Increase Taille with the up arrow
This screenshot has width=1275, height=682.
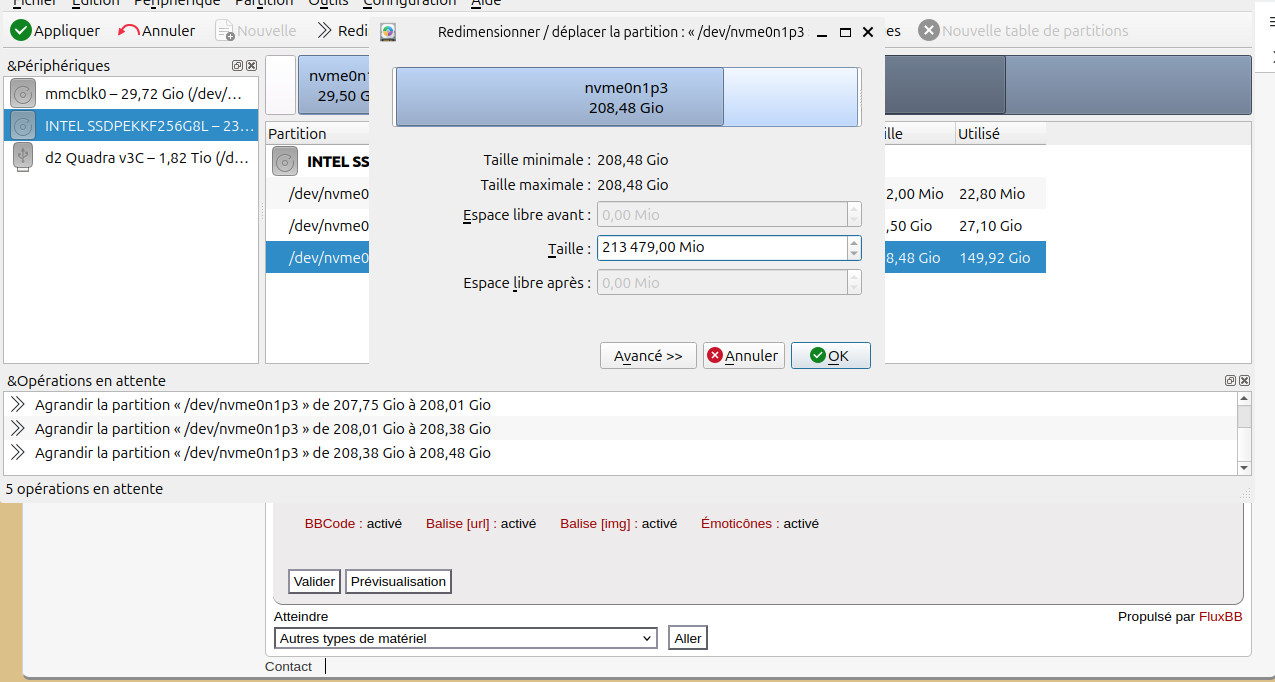coord(854,241)
